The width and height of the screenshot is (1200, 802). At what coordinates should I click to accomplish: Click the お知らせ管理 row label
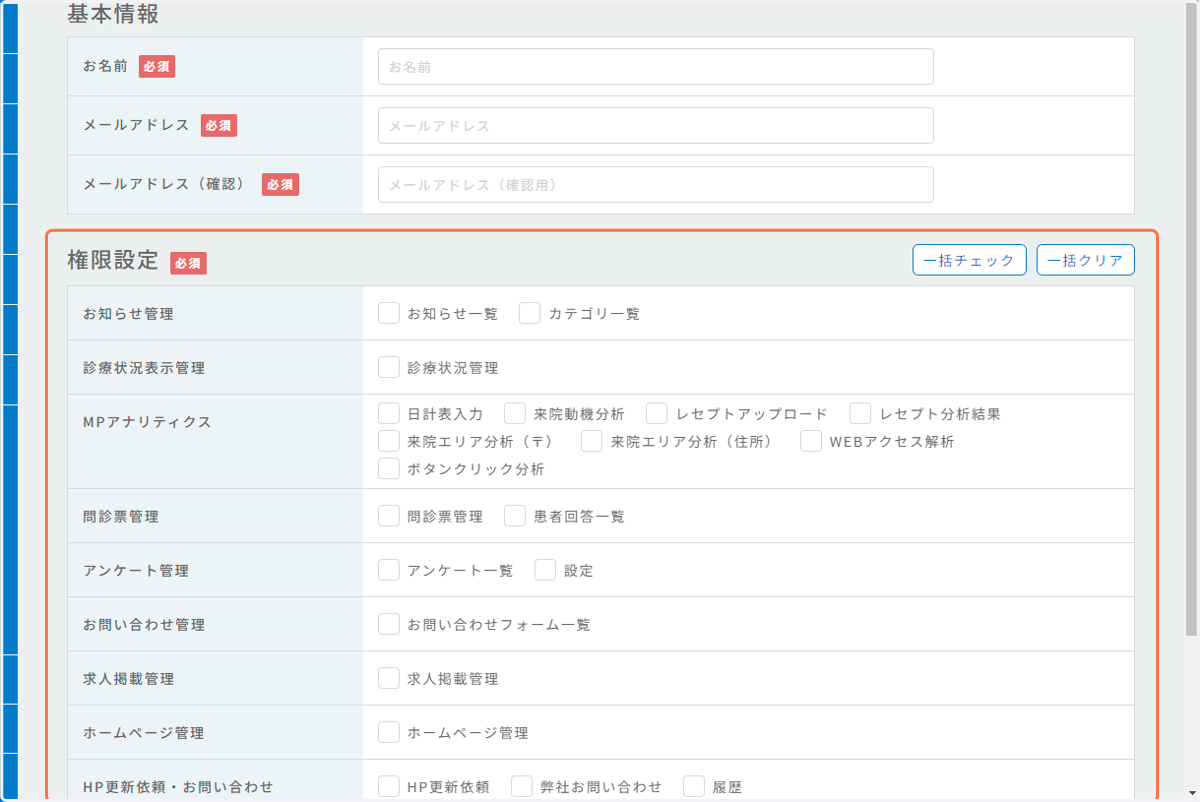coord(128,314)
